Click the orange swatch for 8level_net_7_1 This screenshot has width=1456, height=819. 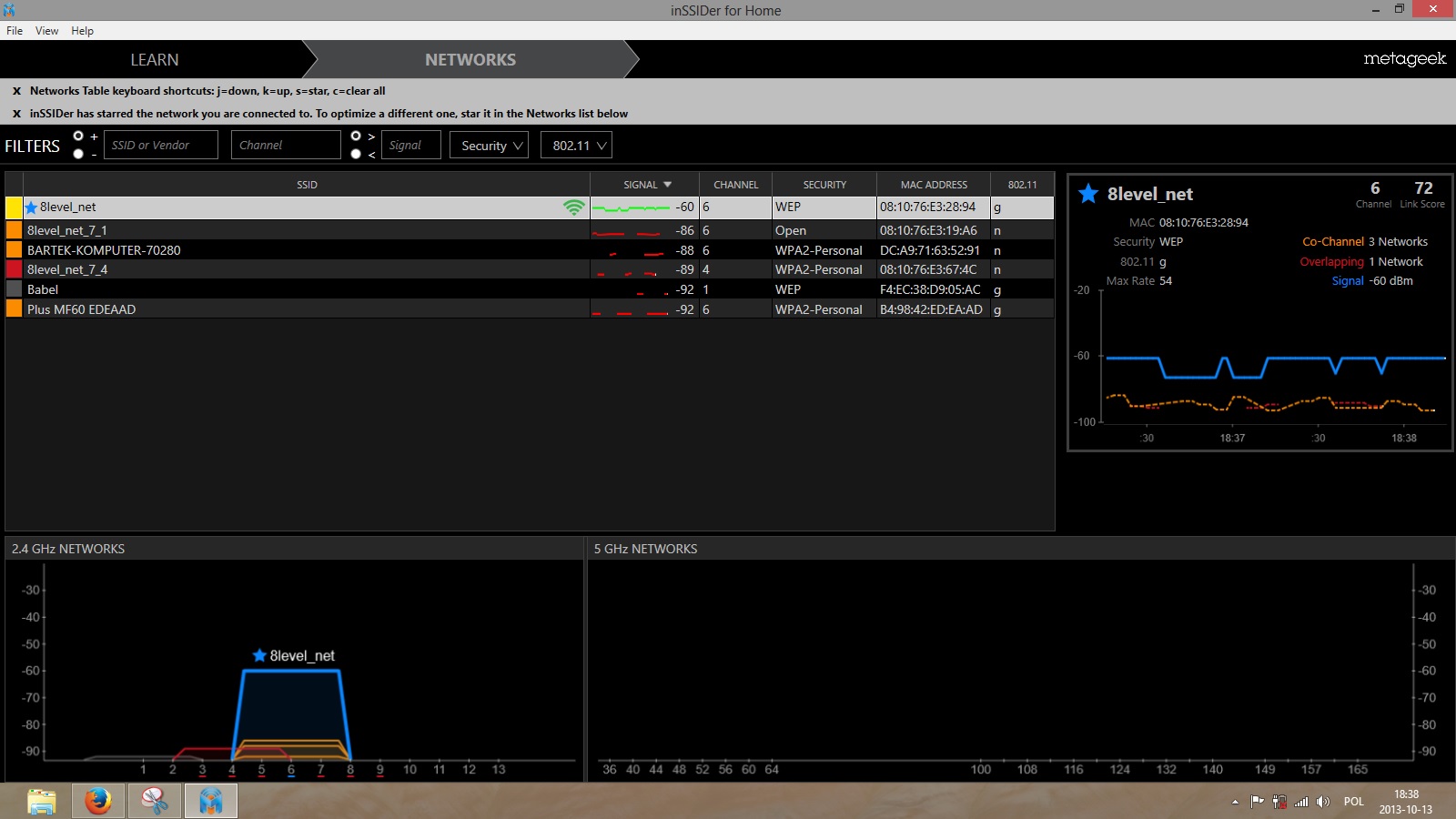click(14, 230)
